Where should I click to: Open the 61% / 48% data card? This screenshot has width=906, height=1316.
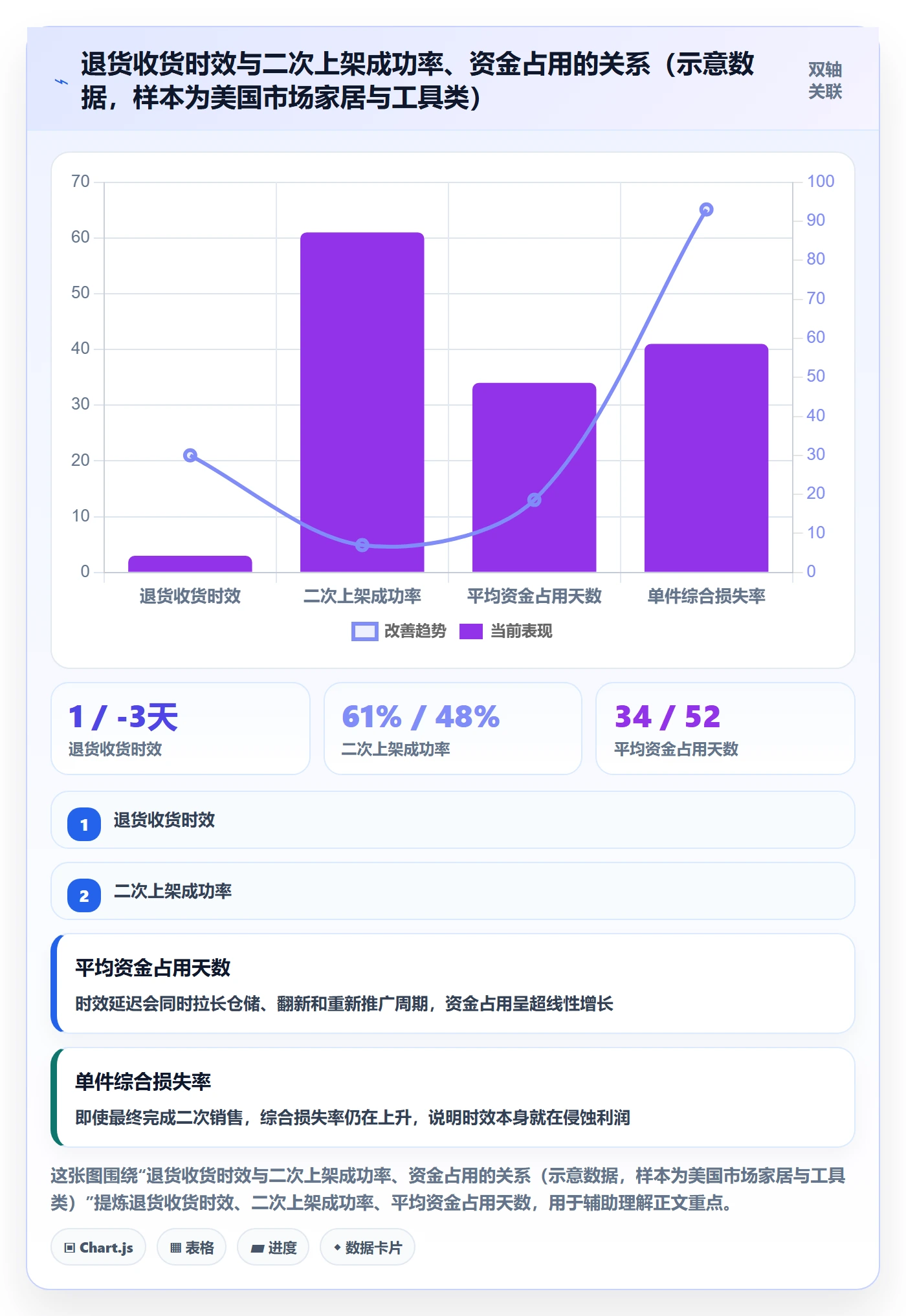click(453, 729)
